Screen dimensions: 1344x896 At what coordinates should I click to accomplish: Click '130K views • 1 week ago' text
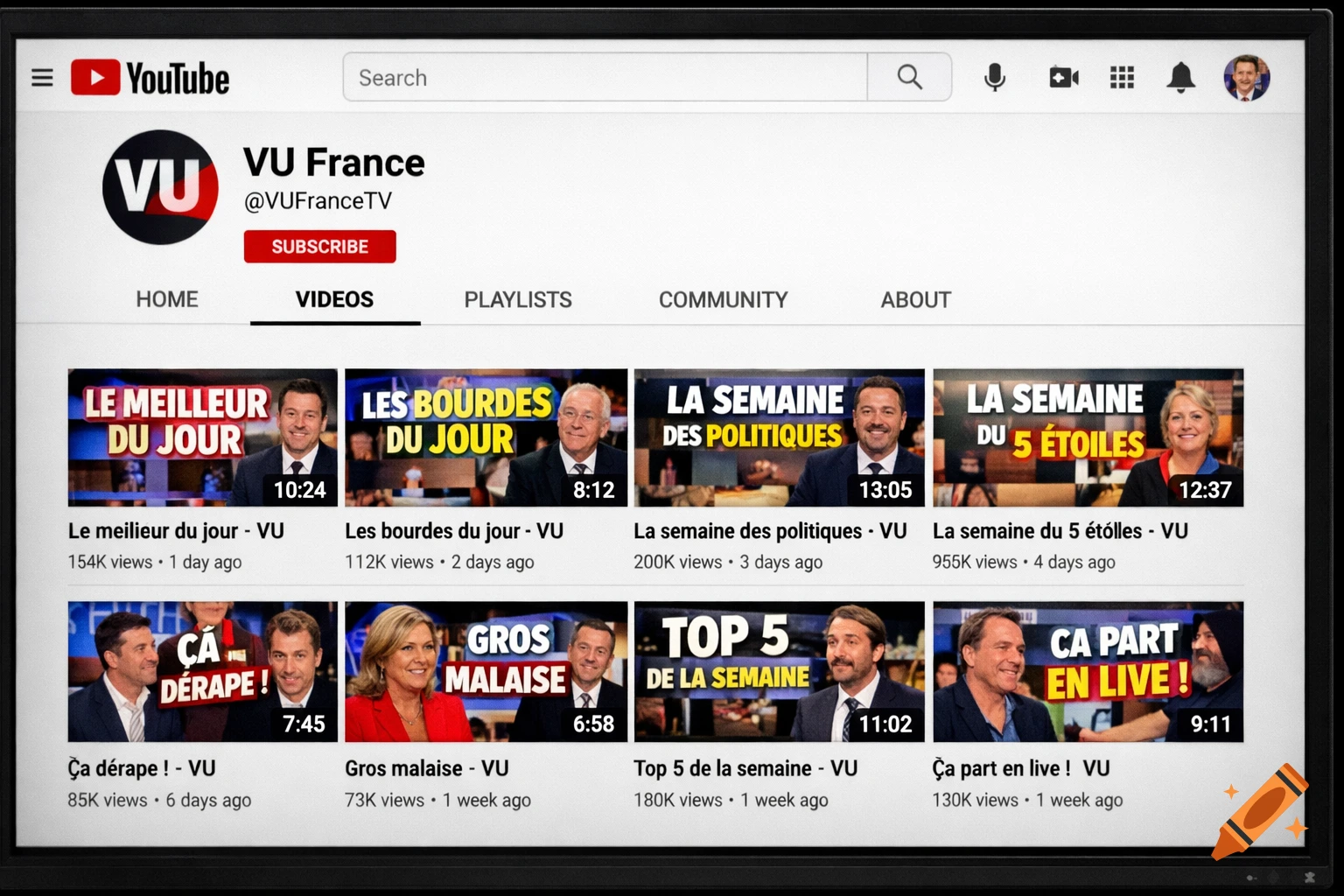pyautogui.click(x=1027, y=801)
